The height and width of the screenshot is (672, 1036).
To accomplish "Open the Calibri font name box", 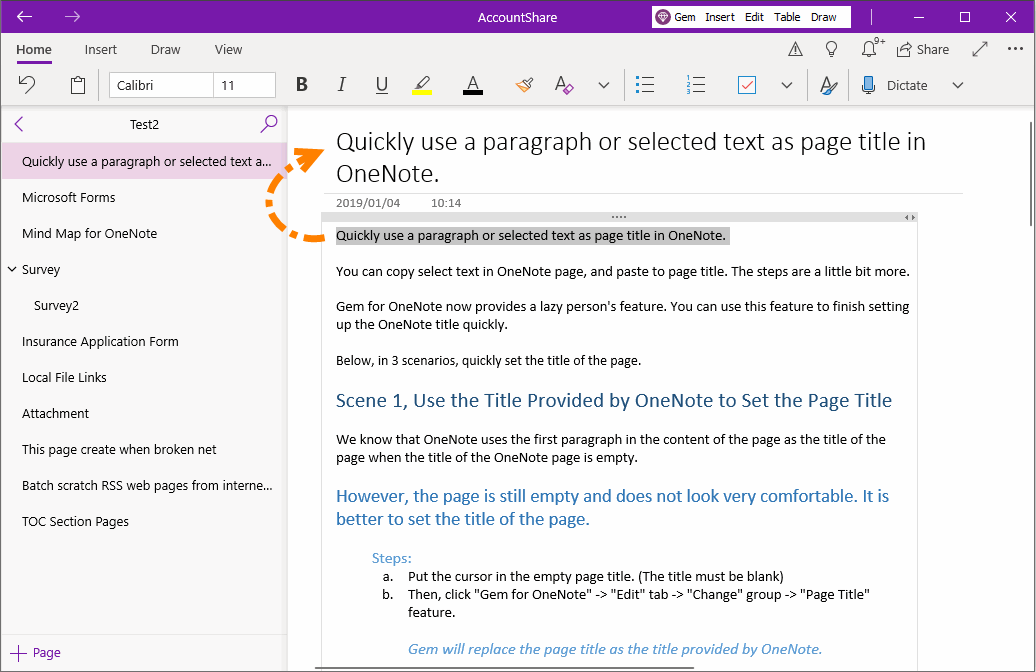I will 161,85.
